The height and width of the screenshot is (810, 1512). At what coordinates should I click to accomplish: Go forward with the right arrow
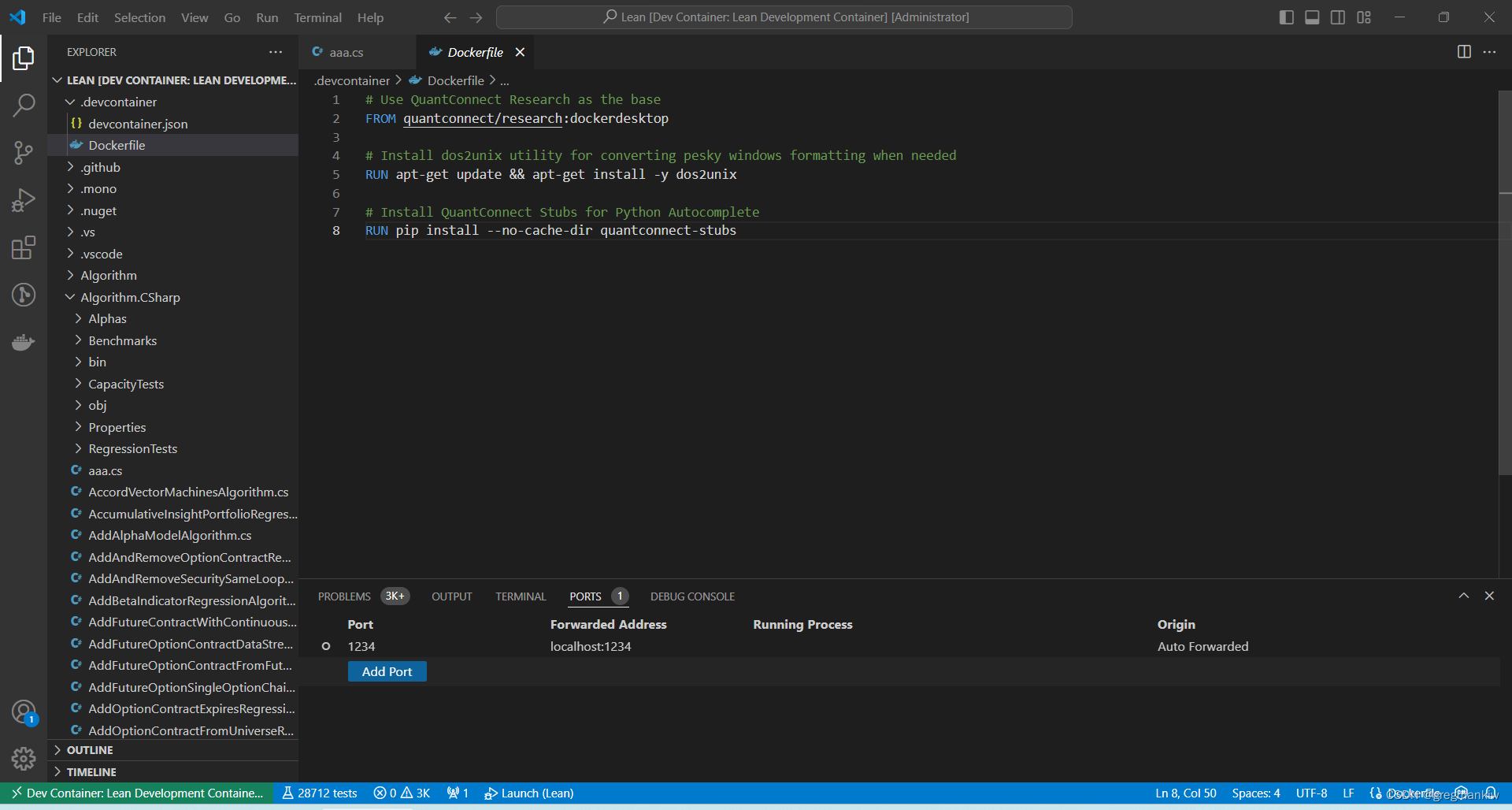pyautogui.click(x=476, y=17)
